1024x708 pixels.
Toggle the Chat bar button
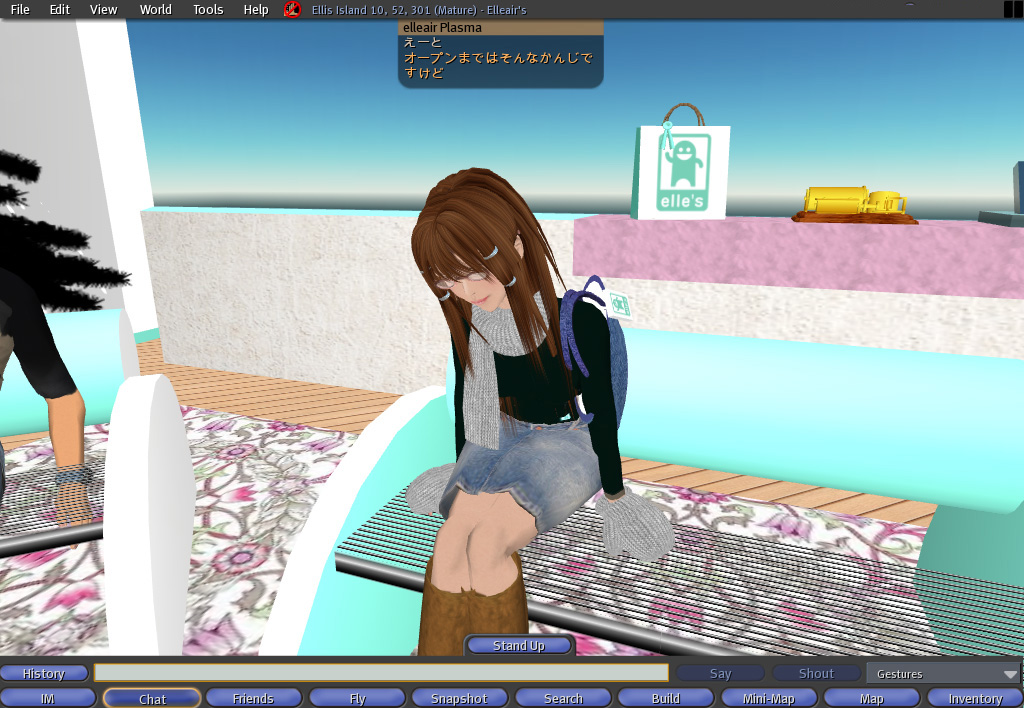coord(152,698)
